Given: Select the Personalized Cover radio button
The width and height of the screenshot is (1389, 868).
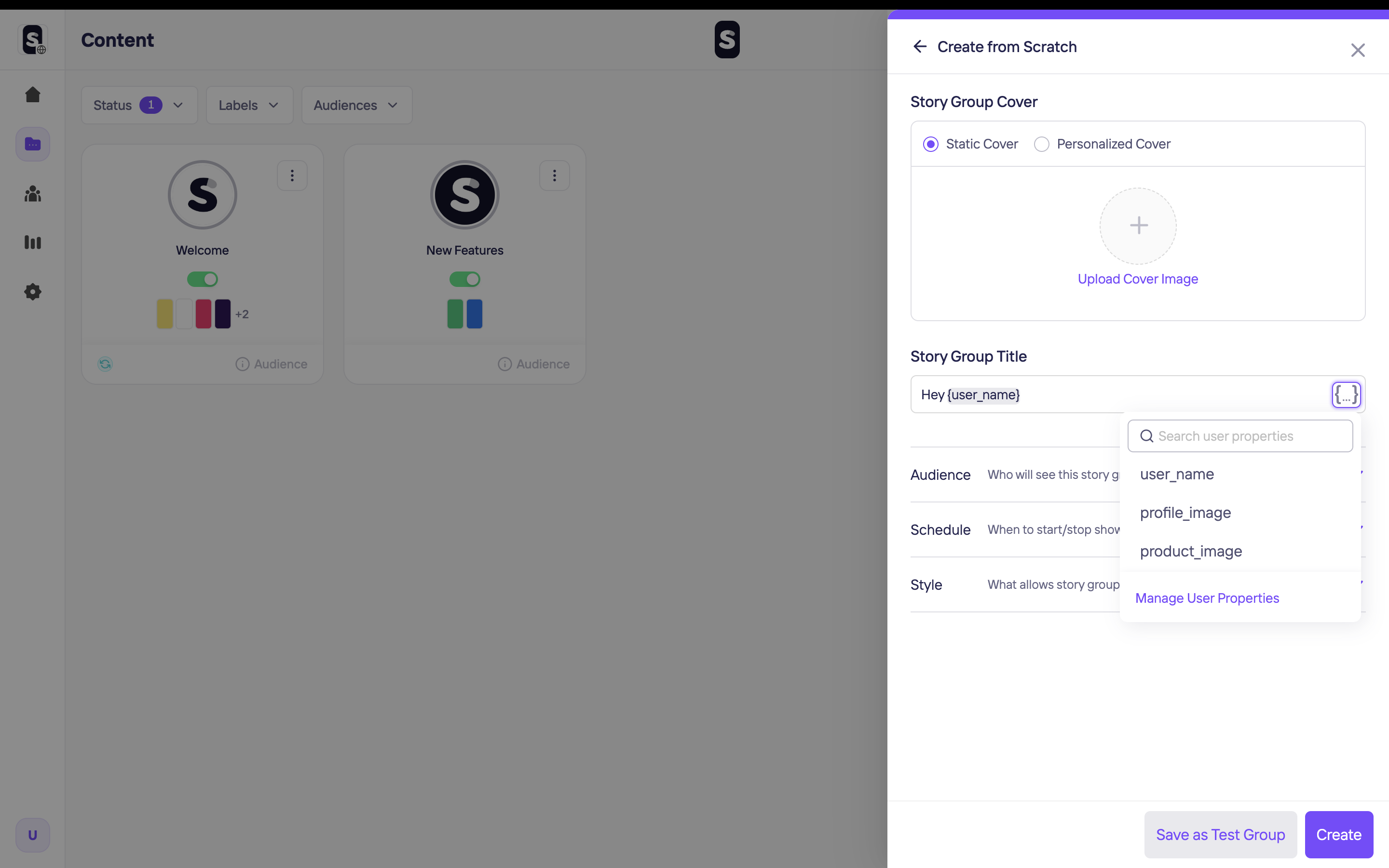Looking at the screenshot, I should tap(1042, 144).
